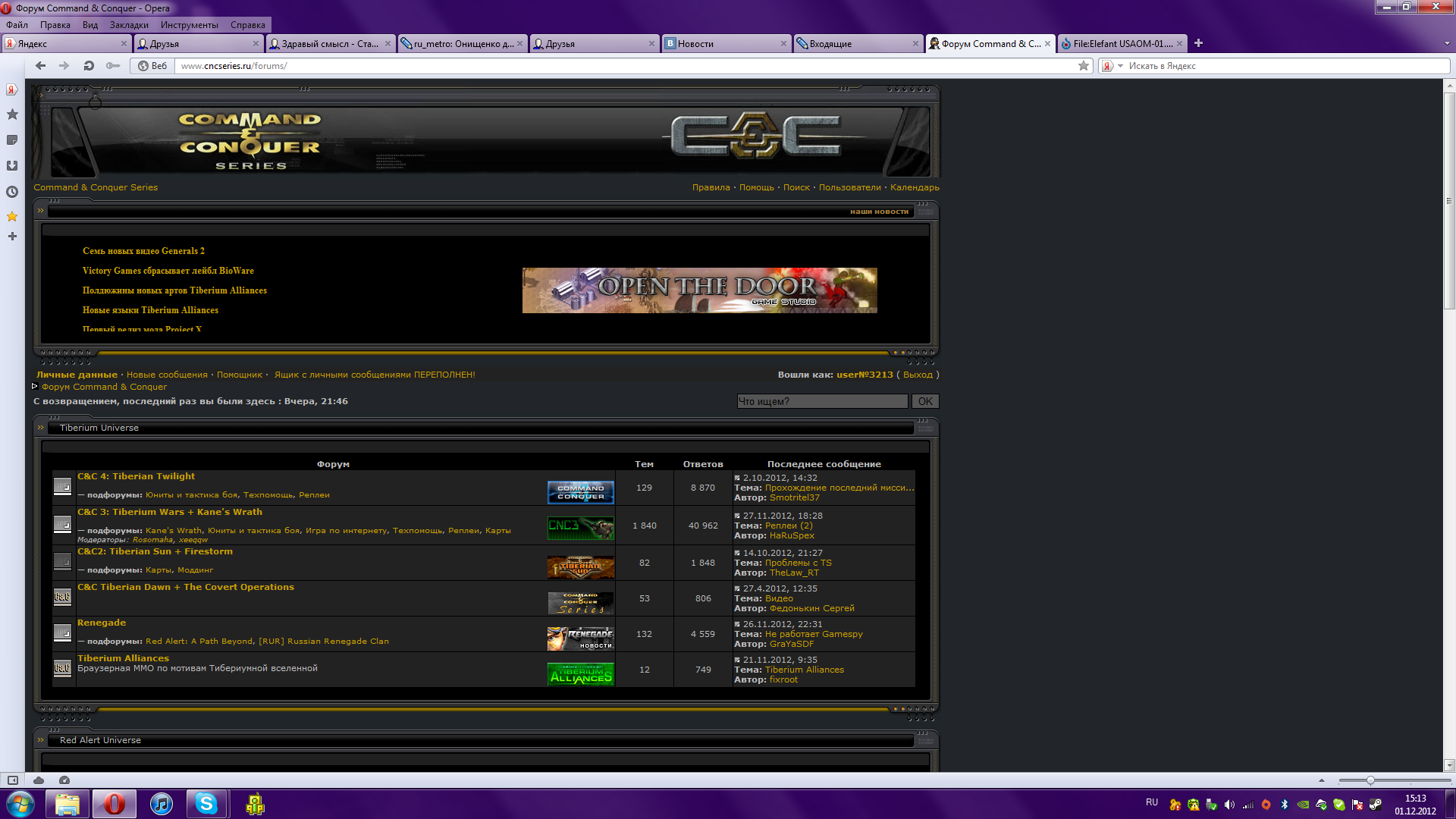Click the Искать в Яндекс search field
Image resolution: width=1456 pixels, height=819 pixels.
[1288, 66]
